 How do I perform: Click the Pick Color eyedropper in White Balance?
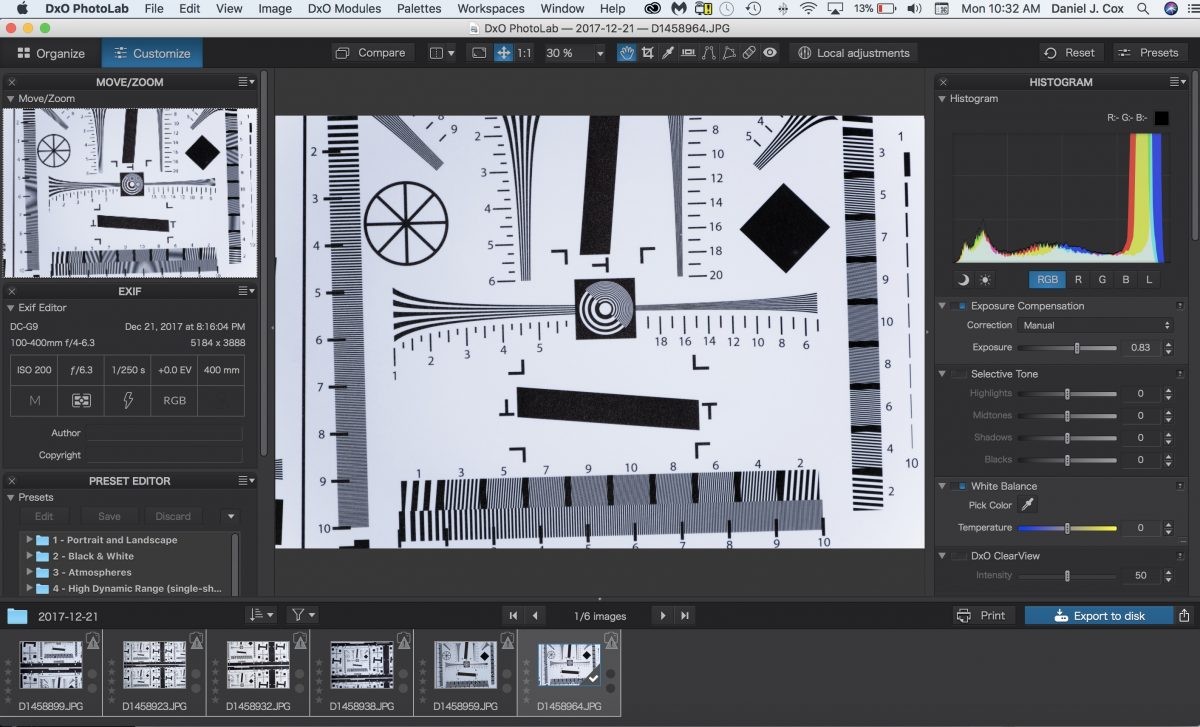click(x=1027, y=505)
